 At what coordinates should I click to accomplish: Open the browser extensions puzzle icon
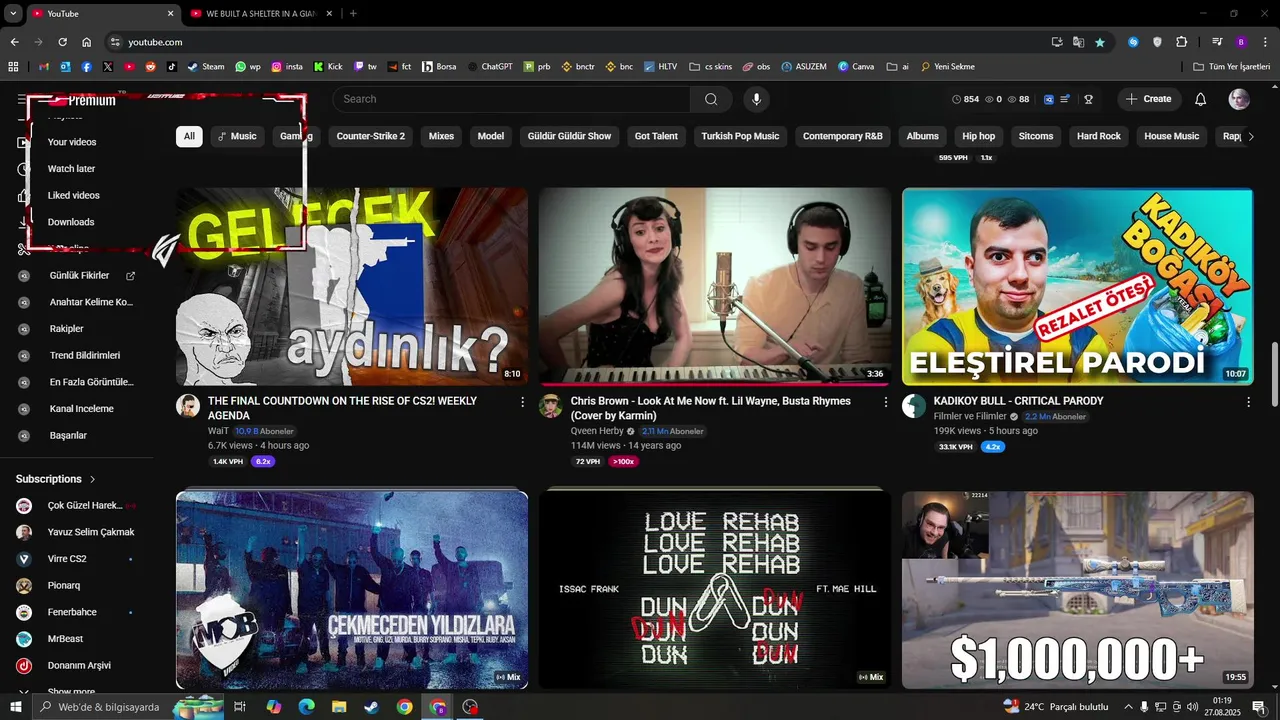pyautogui.click(x=1182, y=42)
